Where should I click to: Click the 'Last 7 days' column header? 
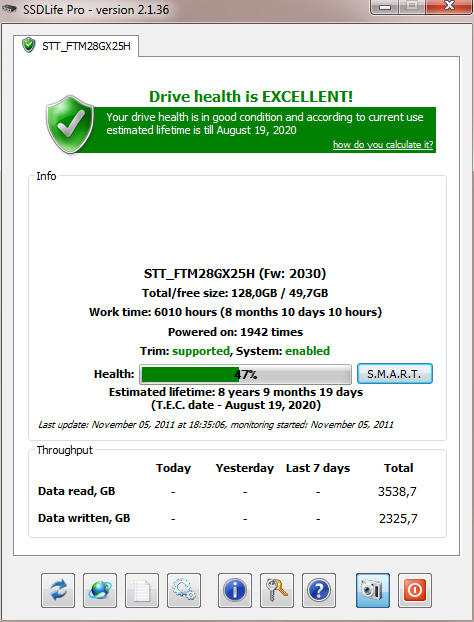(x=318, y=468)
